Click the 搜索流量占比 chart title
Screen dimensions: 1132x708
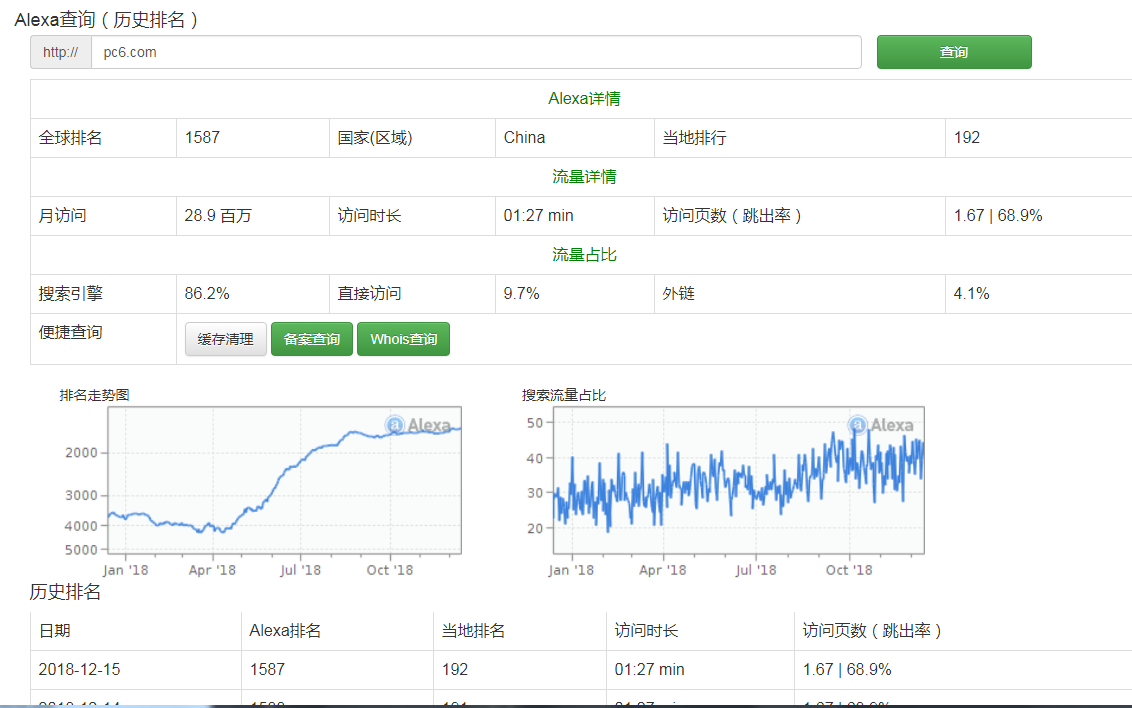coord(564,395)
